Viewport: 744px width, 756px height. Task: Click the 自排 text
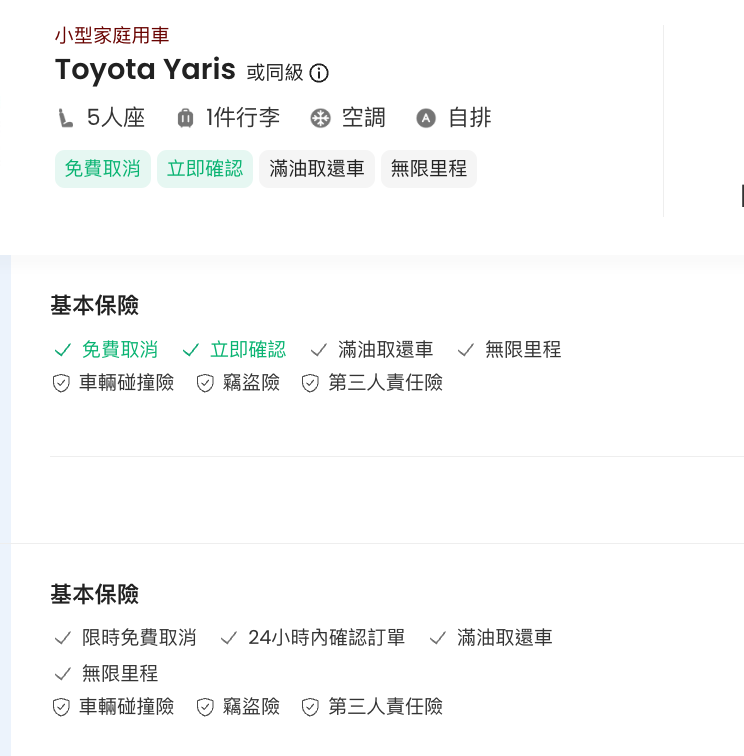pyautogui.click(x=470, y=118)
